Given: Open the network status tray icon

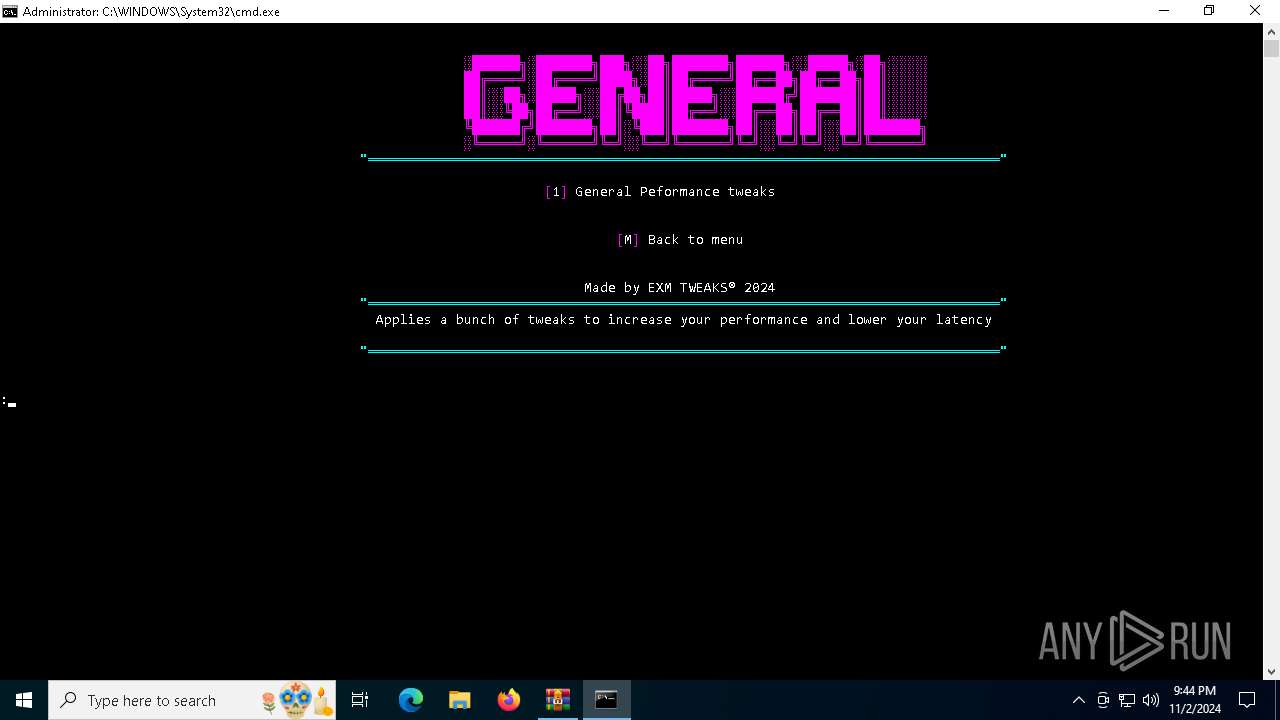Looking at the screenshot, I should coord(1127,700).
